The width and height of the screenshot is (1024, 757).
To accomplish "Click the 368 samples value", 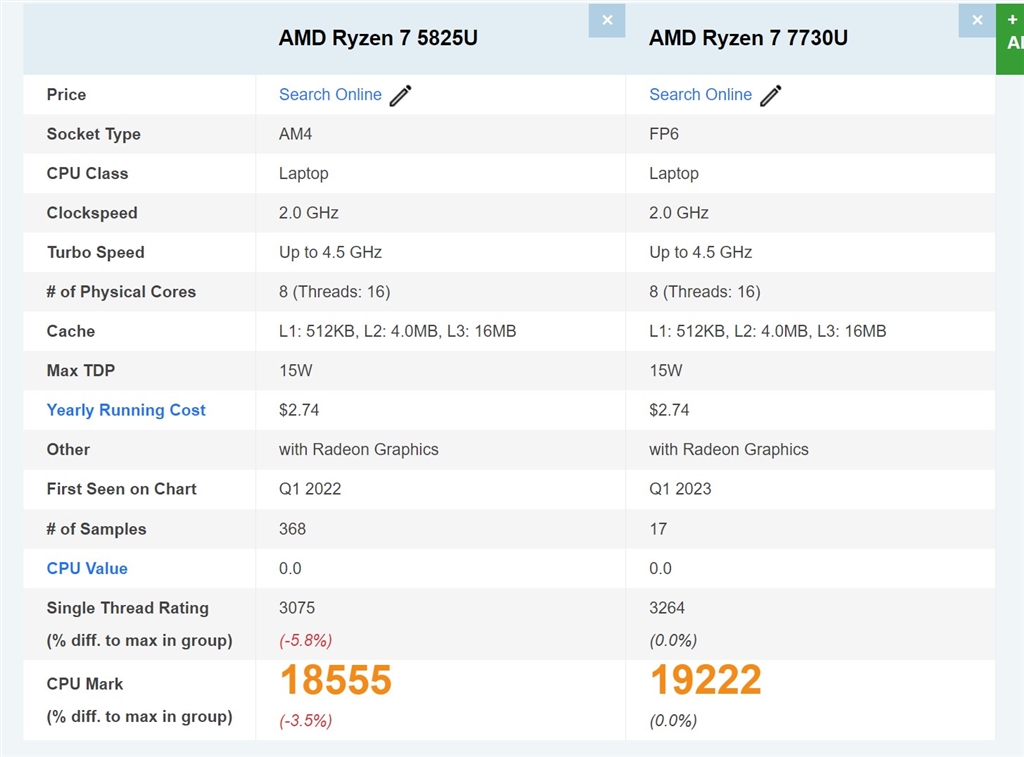I will (293, 529).
